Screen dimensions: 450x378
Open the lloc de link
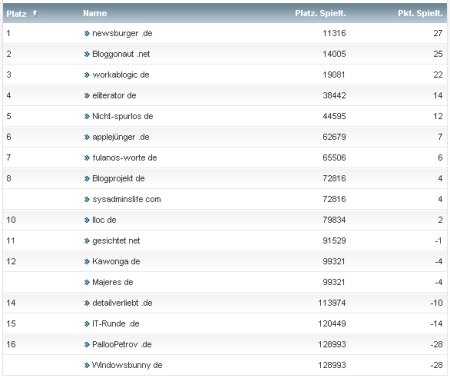[x=104, y=220]
